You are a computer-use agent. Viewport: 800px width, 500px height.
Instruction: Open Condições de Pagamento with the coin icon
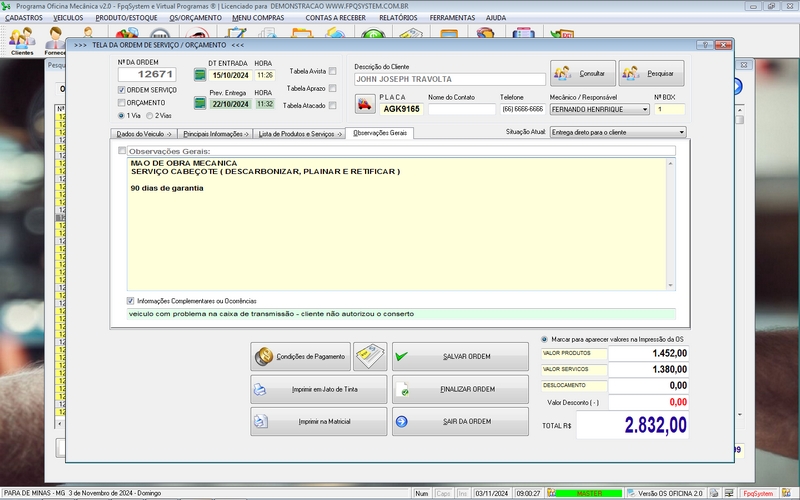(x=301, y=356)
